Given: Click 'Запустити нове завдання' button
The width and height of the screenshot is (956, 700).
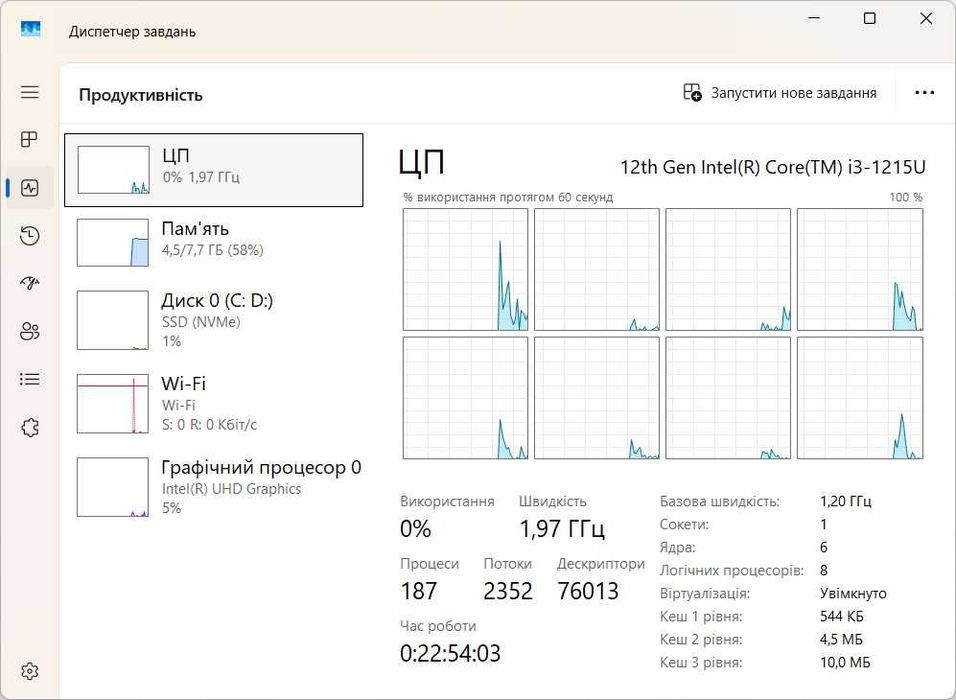Looking at the screenshot, I should pos(780,93).
